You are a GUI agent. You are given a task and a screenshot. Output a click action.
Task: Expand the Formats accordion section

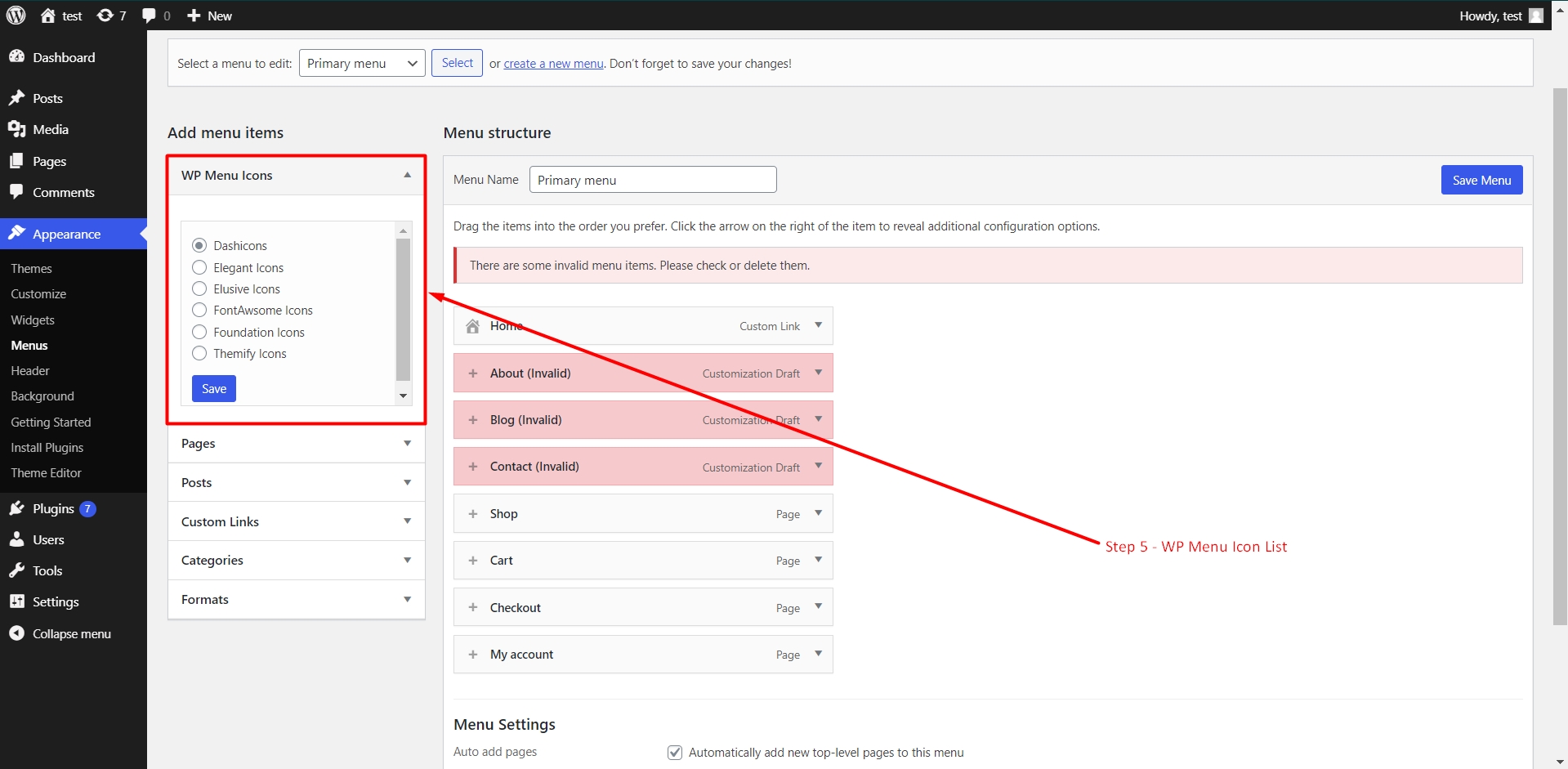[296, 599]
